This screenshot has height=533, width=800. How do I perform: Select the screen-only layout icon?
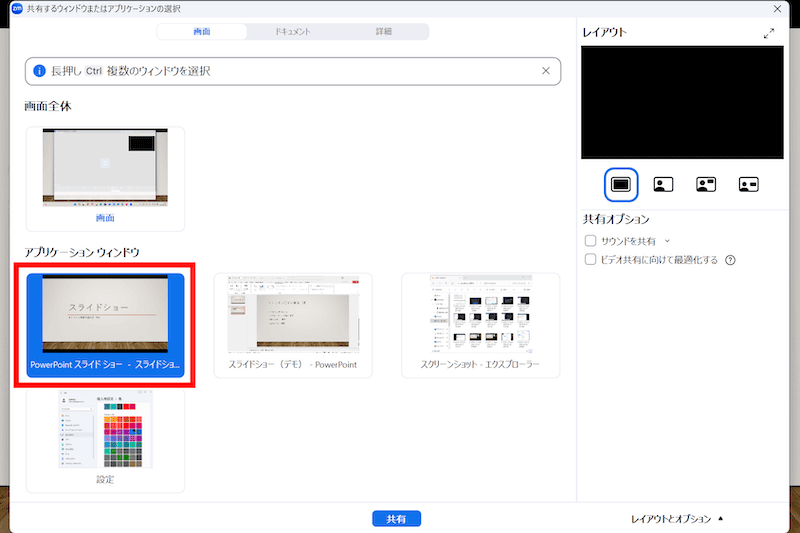pos(620,184)
